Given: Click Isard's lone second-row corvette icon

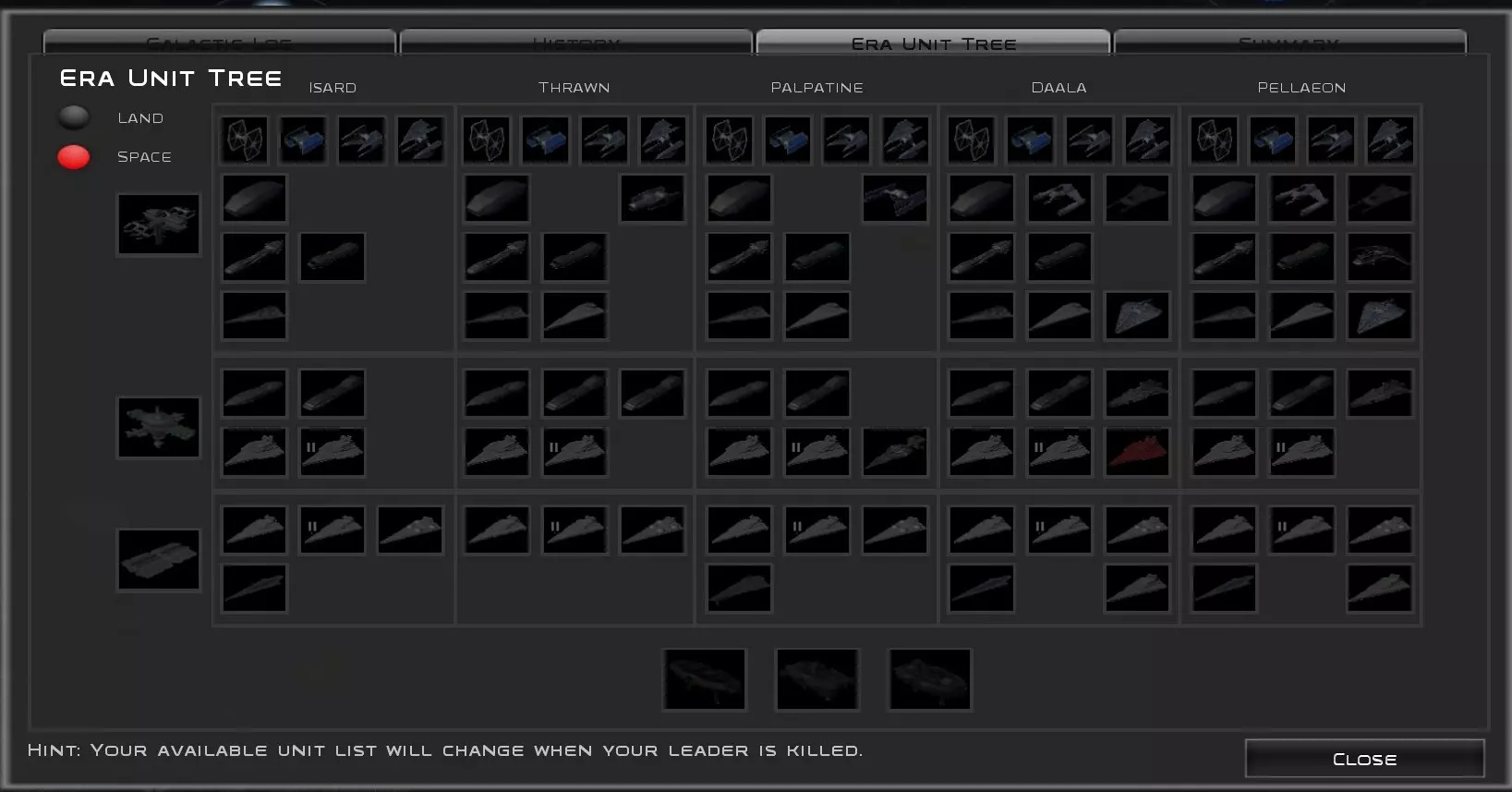Looking at the screenshot, I should coord(254,199).
